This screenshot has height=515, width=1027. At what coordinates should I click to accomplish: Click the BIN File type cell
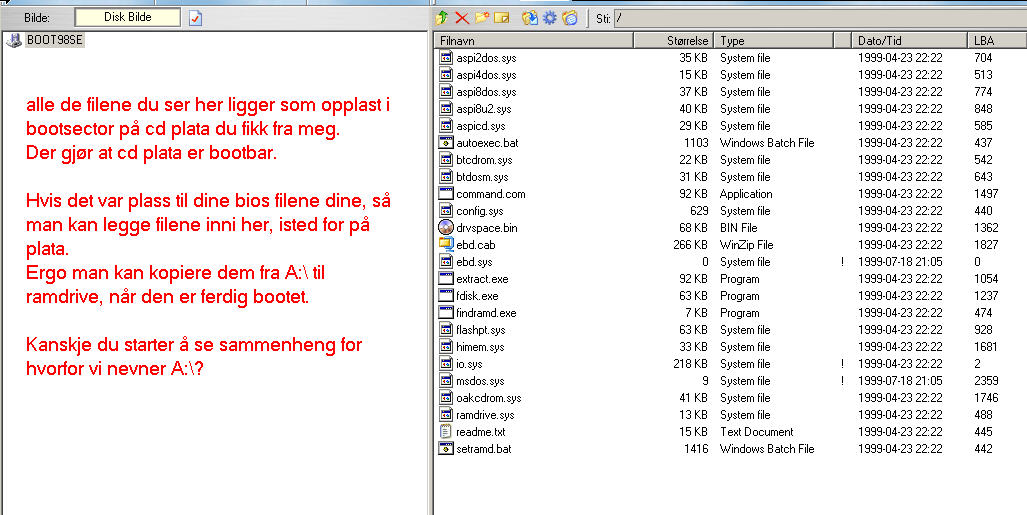(739, 228)
